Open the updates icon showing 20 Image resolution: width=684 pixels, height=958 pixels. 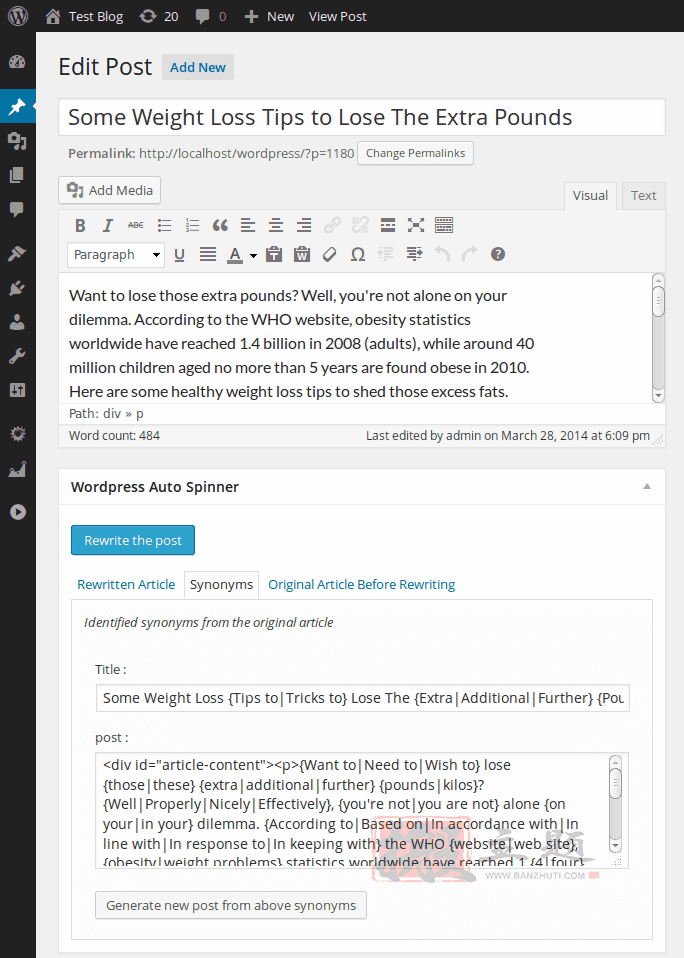click(x=159, y=16)
